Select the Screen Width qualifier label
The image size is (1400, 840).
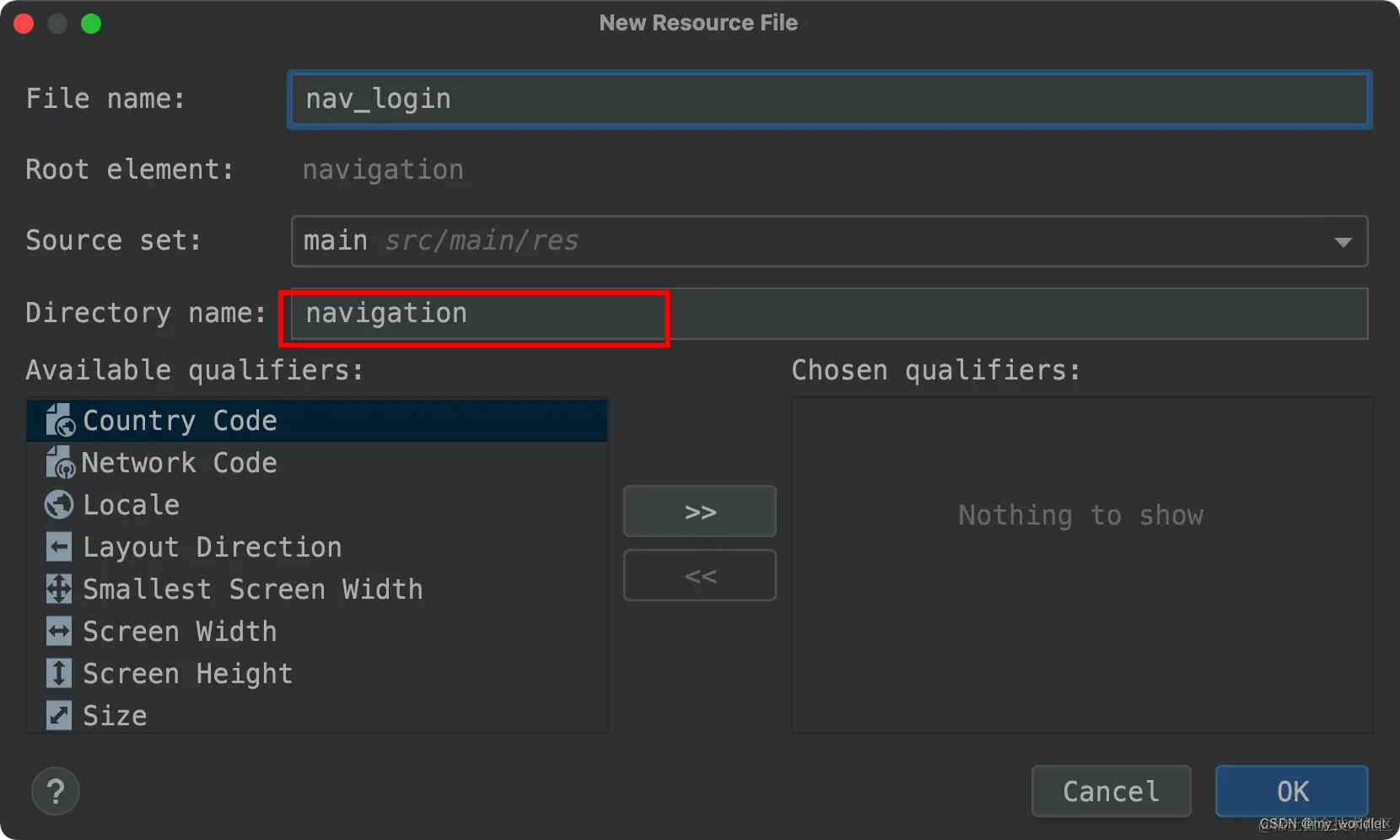coord(180,631)
